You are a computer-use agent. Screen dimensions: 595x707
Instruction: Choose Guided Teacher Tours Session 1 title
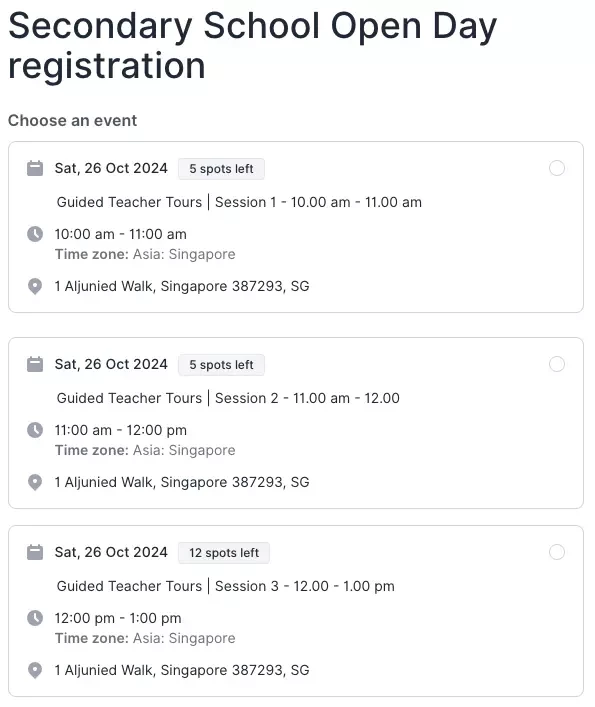point(239,202)
